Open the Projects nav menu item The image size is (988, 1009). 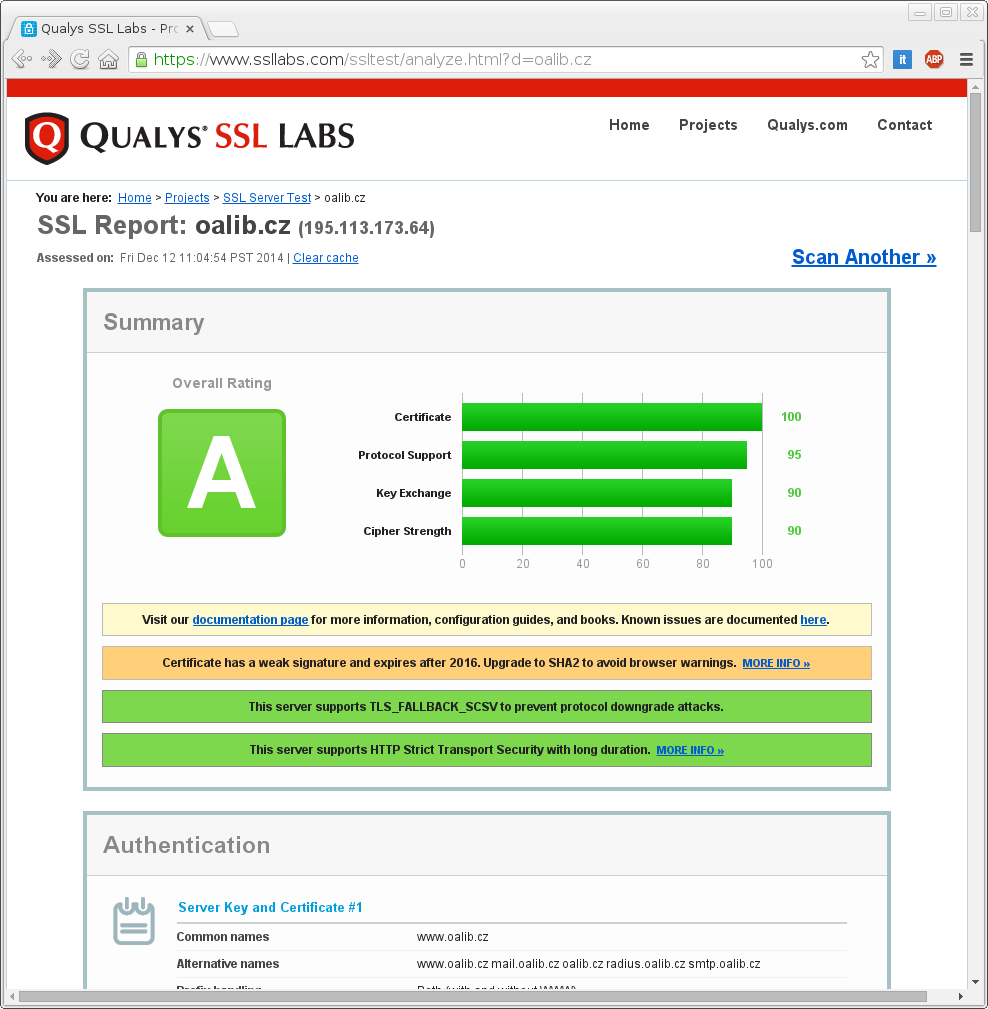tap(708, 125)
